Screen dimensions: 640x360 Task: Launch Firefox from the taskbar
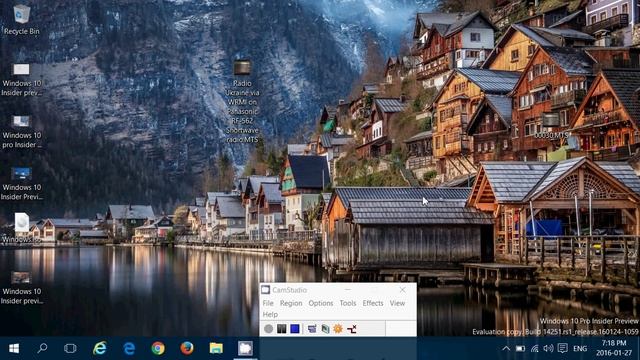tap(187, 349)
